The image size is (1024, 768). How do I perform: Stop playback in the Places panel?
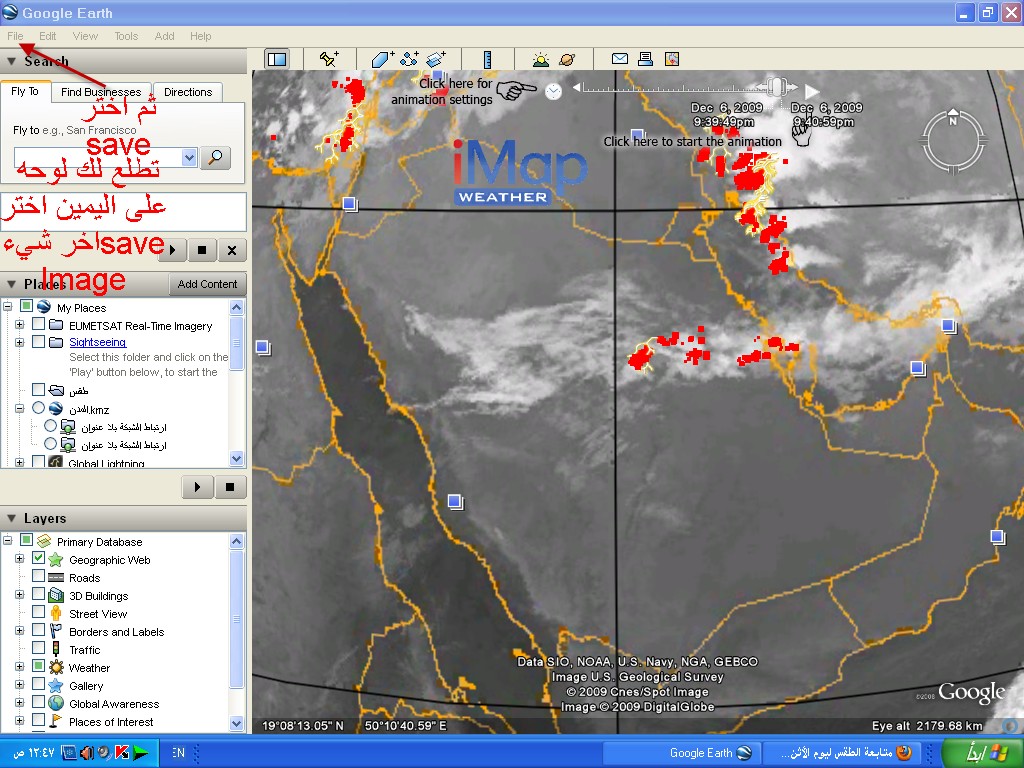pos(230,487)
